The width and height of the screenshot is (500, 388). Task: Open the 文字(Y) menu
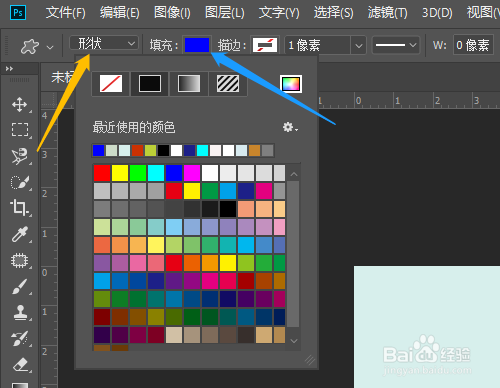[x=279, y=13]
